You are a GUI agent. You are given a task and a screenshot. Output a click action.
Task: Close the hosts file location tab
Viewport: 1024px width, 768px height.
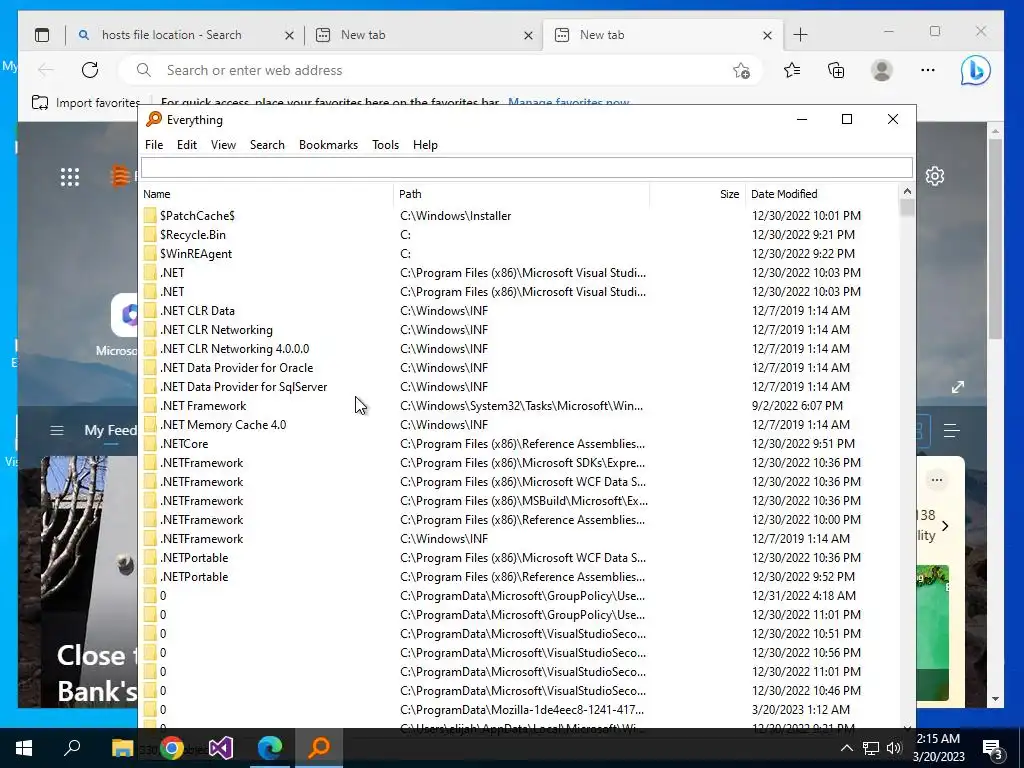click(x=289, y=35)
